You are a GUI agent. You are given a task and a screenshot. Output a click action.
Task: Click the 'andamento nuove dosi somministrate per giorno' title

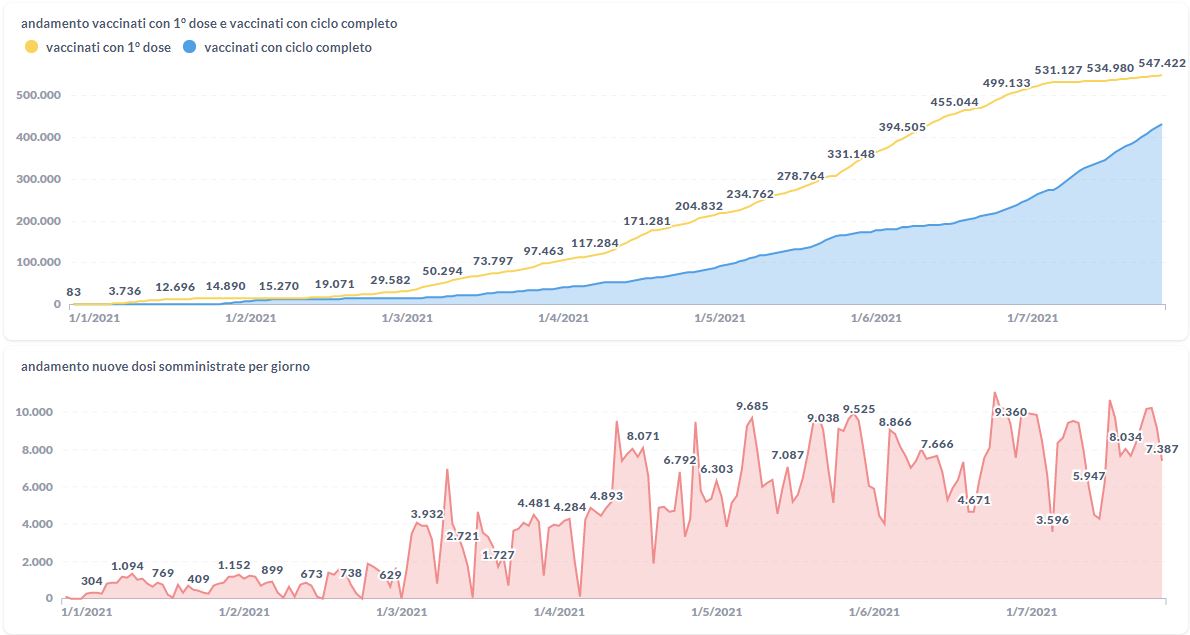[x=165, y=367]
